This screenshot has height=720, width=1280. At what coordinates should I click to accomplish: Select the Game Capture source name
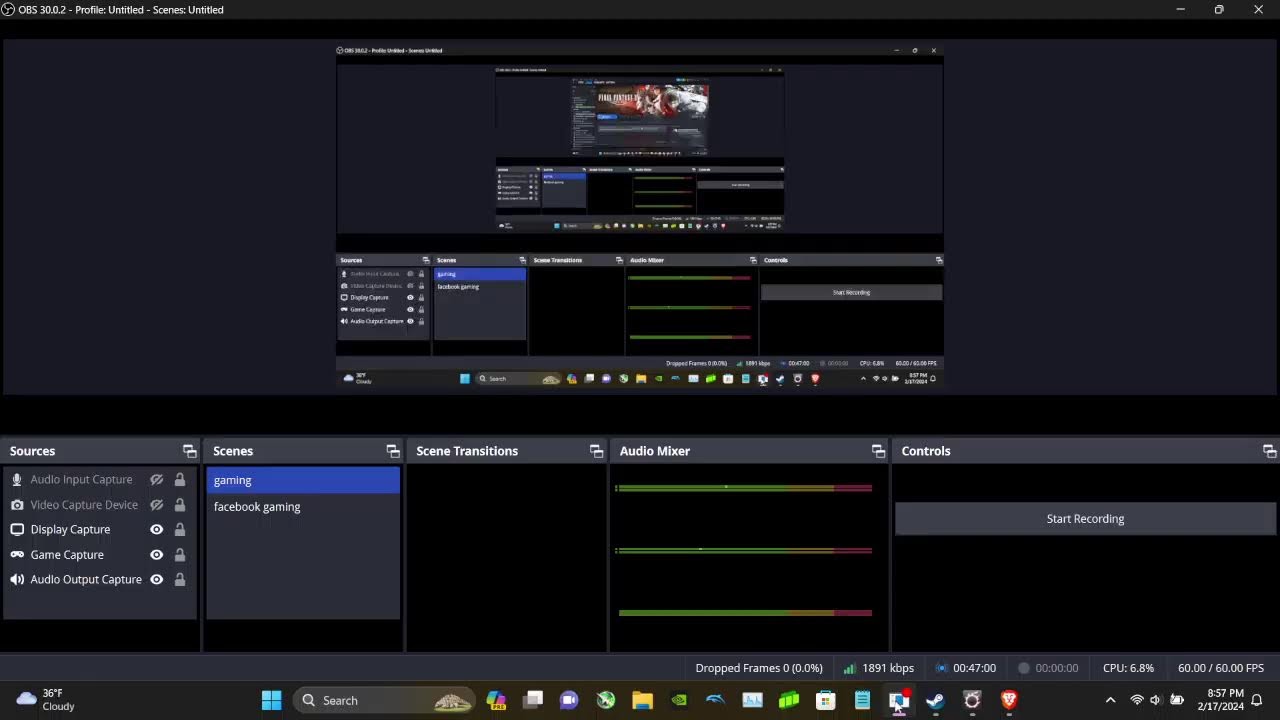(67, 555)
